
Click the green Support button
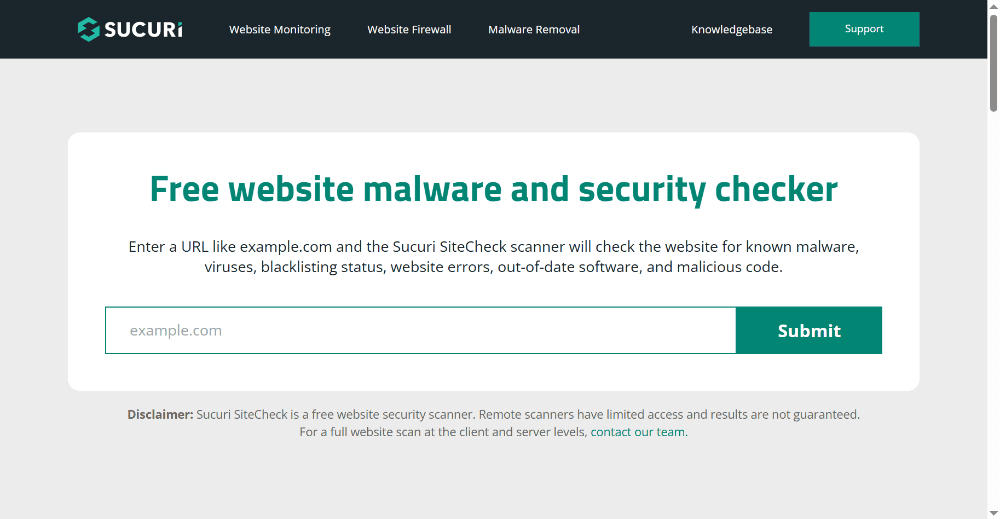[x=864, y=29]
